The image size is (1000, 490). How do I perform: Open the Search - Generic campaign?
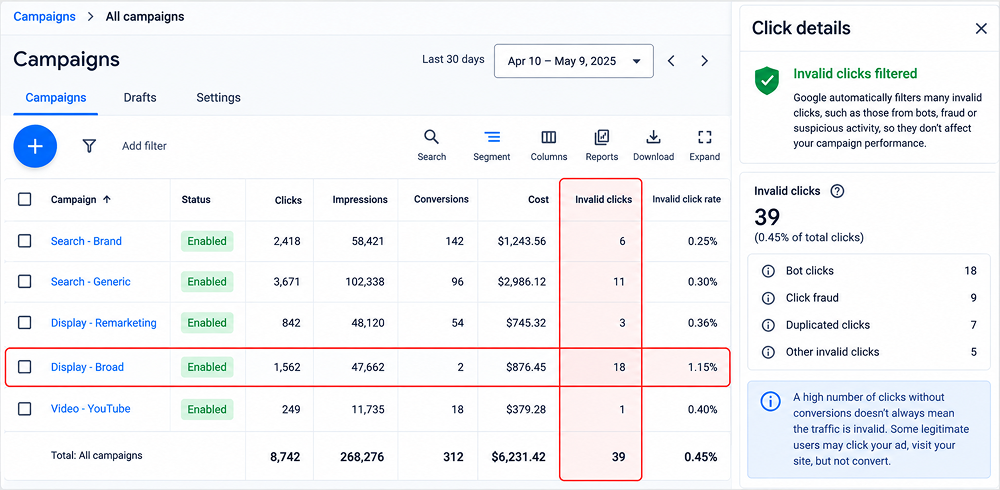91,281
